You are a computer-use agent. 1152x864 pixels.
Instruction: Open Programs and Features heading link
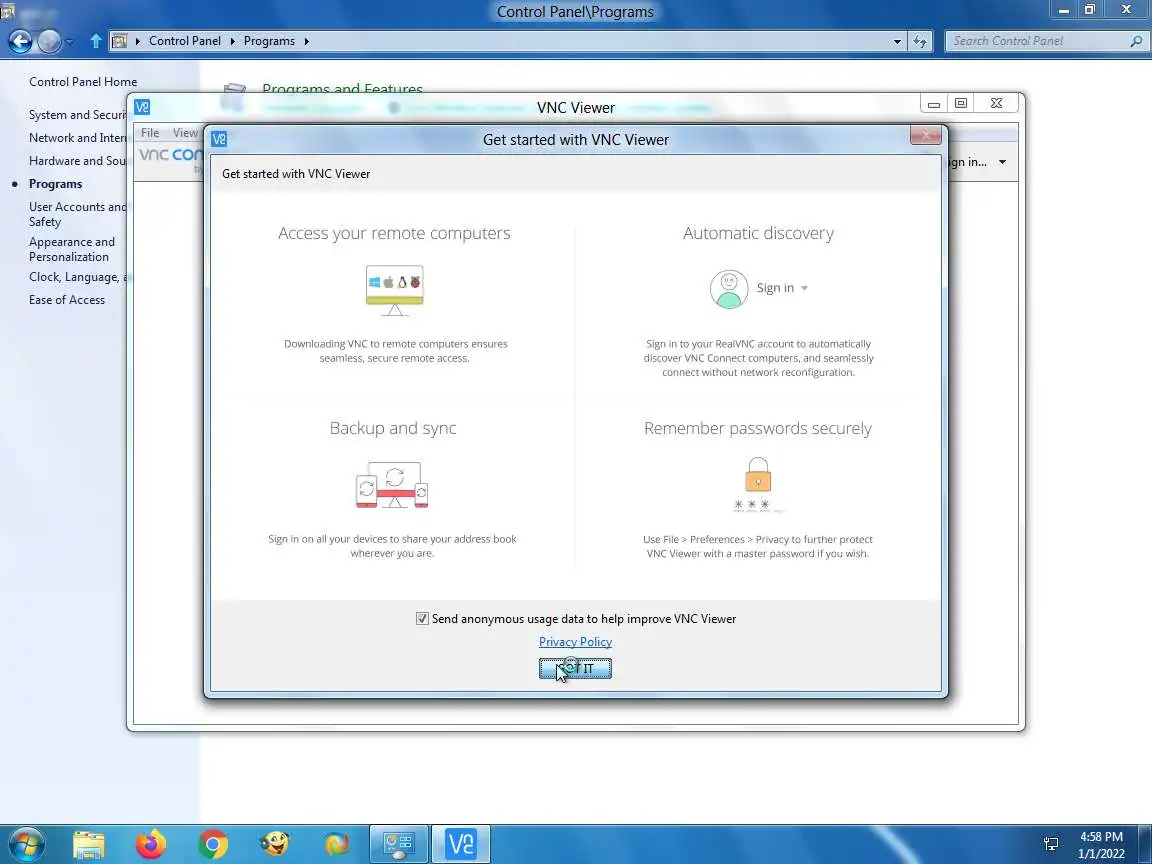point(342,89)
